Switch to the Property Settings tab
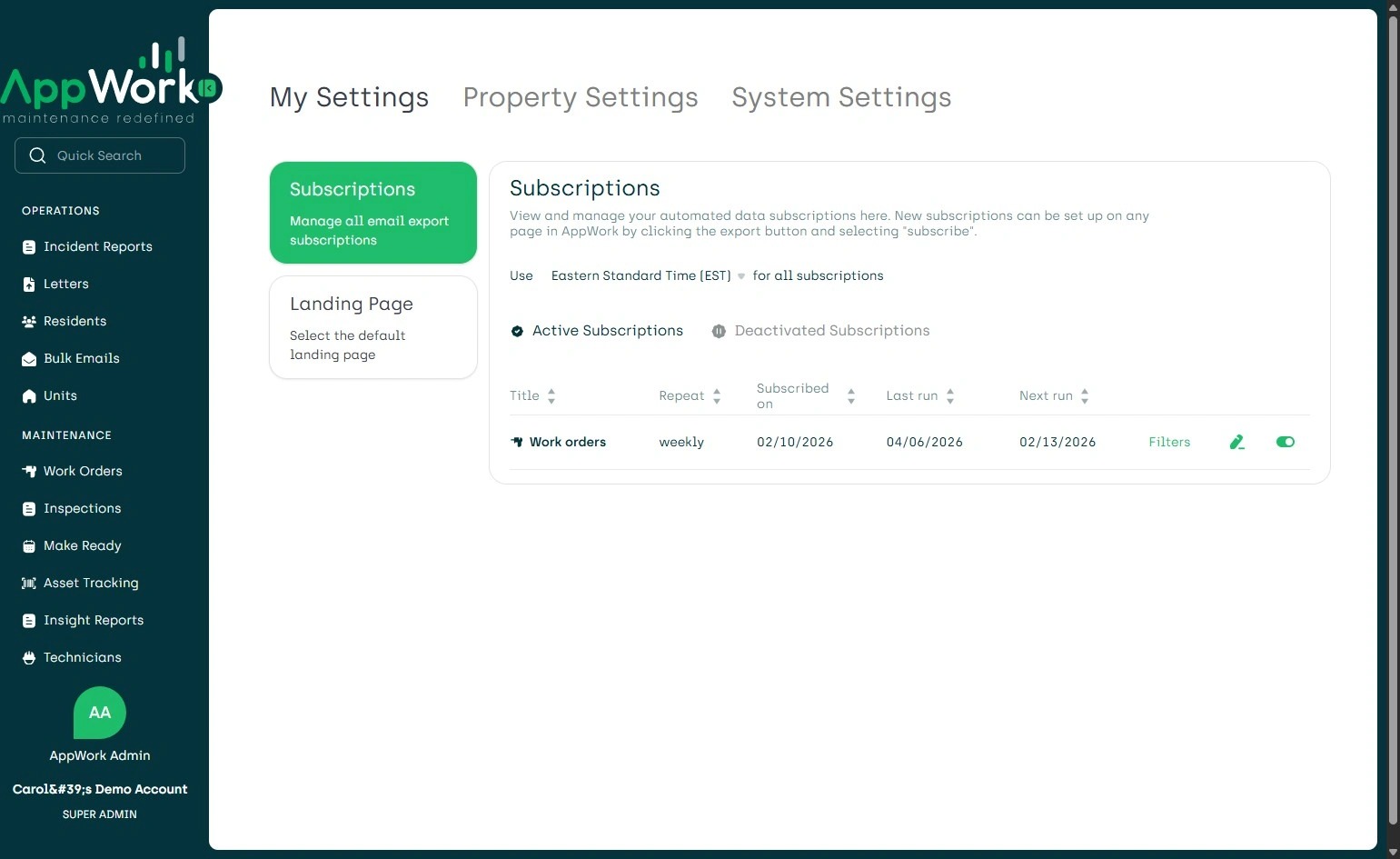The image size is (1400, 859). [581, 97]
